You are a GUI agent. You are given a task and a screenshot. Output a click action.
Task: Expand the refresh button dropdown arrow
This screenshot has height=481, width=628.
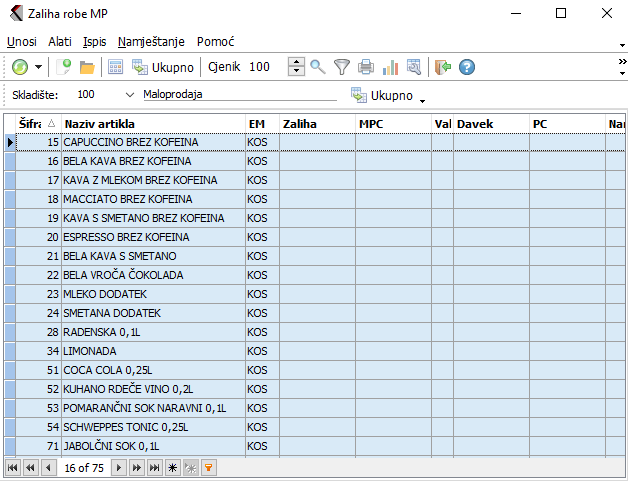coord(39,67)
